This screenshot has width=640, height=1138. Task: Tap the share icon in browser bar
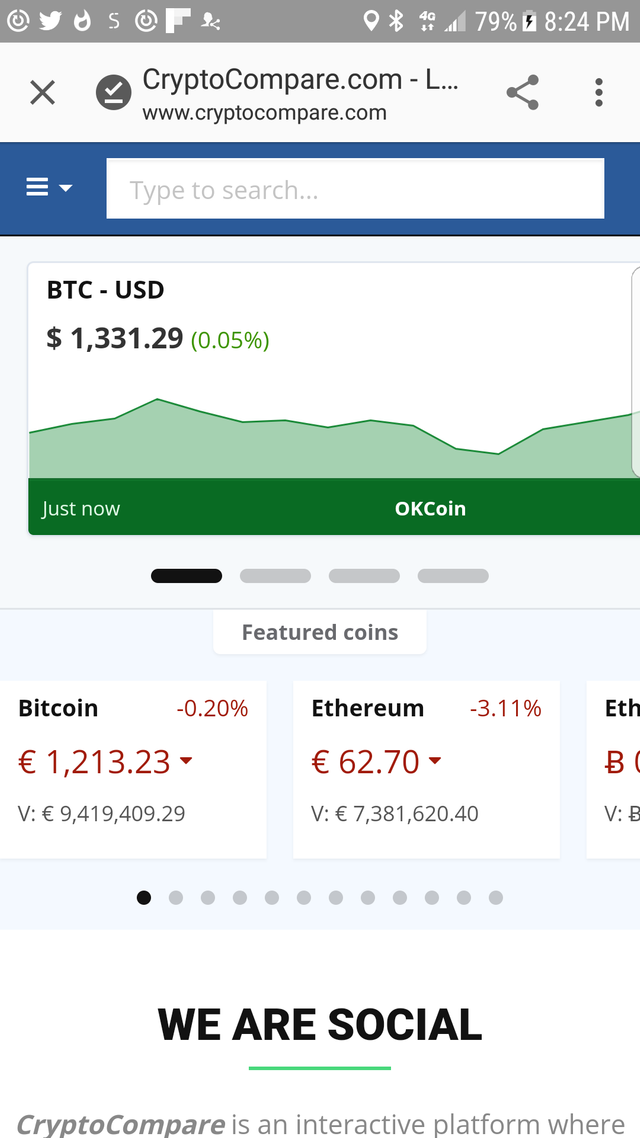(522, 92)
